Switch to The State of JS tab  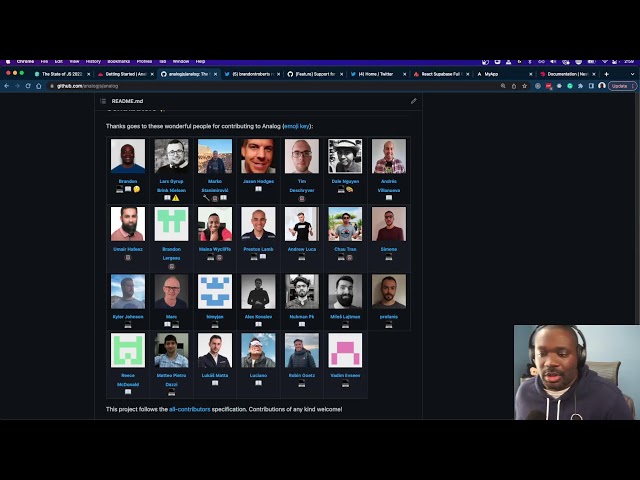(60, 74)
